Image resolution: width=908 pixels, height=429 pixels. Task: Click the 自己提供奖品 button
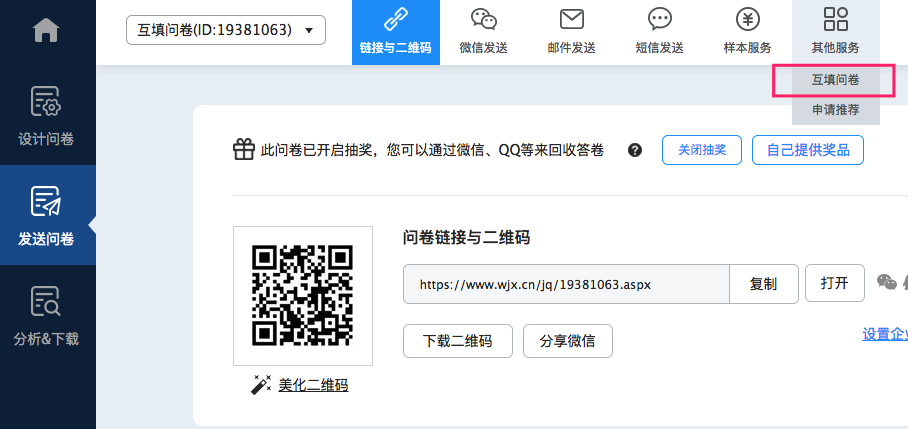pyautogui.click(x=808, y=151)
